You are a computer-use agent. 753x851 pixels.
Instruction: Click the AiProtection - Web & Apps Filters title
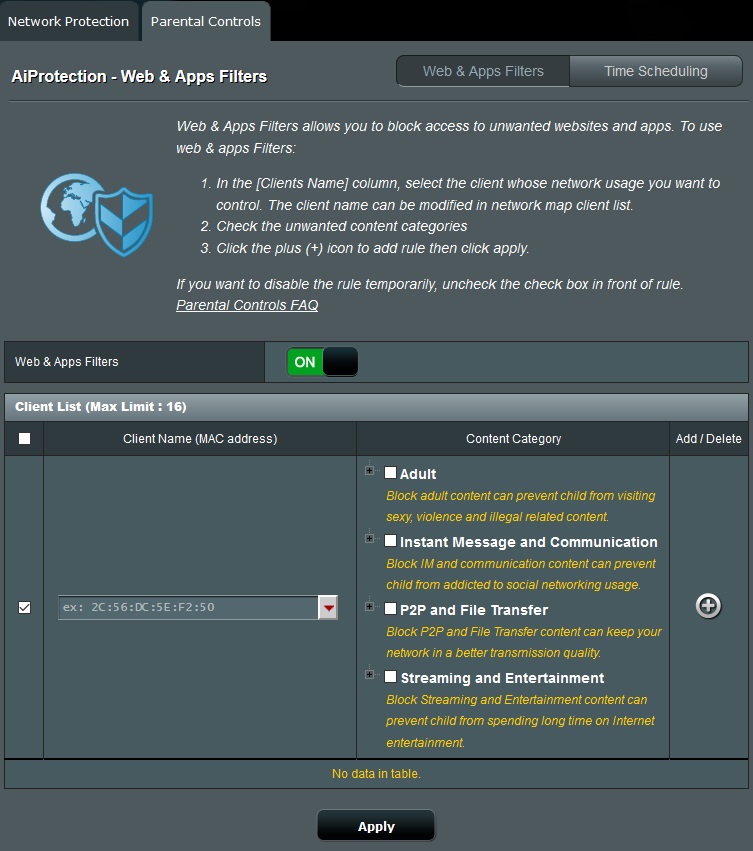click(140, 77)
